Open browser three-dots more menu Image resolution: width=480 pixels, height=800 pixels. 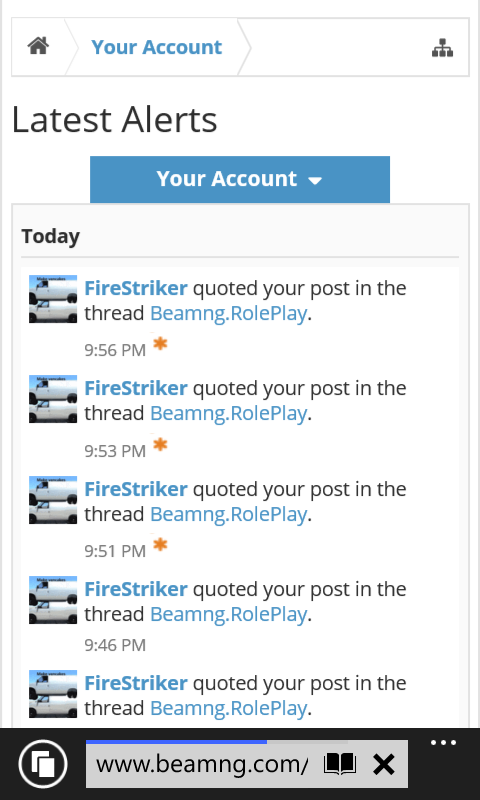click(443, 743)
